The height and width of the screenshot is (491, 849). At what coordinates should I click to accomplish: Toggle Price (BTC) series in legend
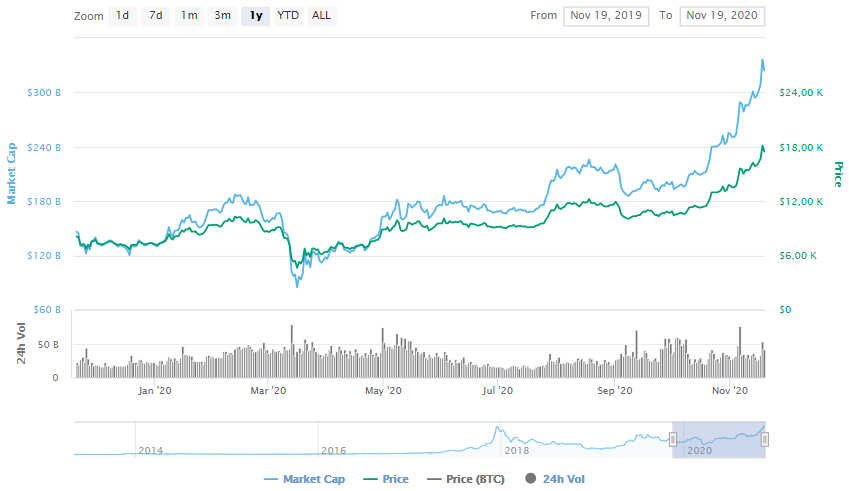[466, 479]
